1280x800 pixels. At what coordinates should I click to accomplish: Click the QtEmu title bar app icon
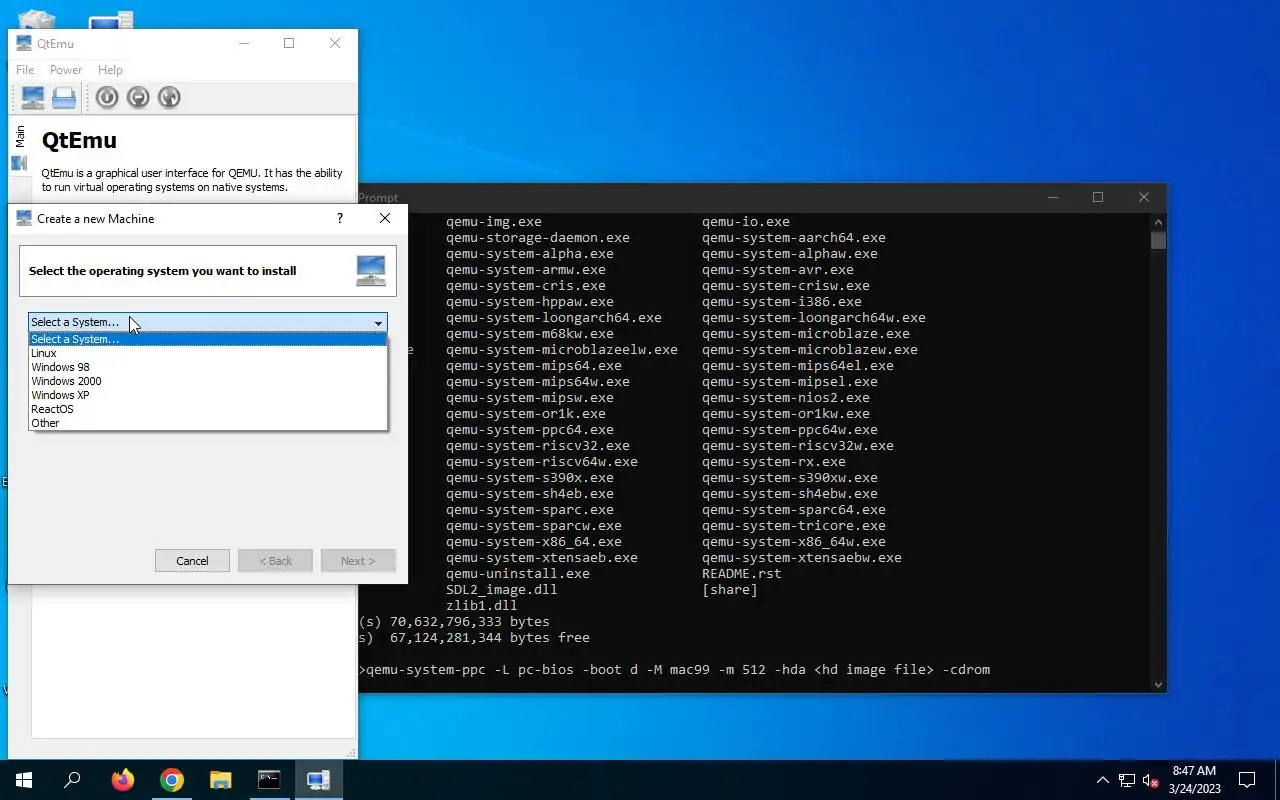[x=24, y=43]
